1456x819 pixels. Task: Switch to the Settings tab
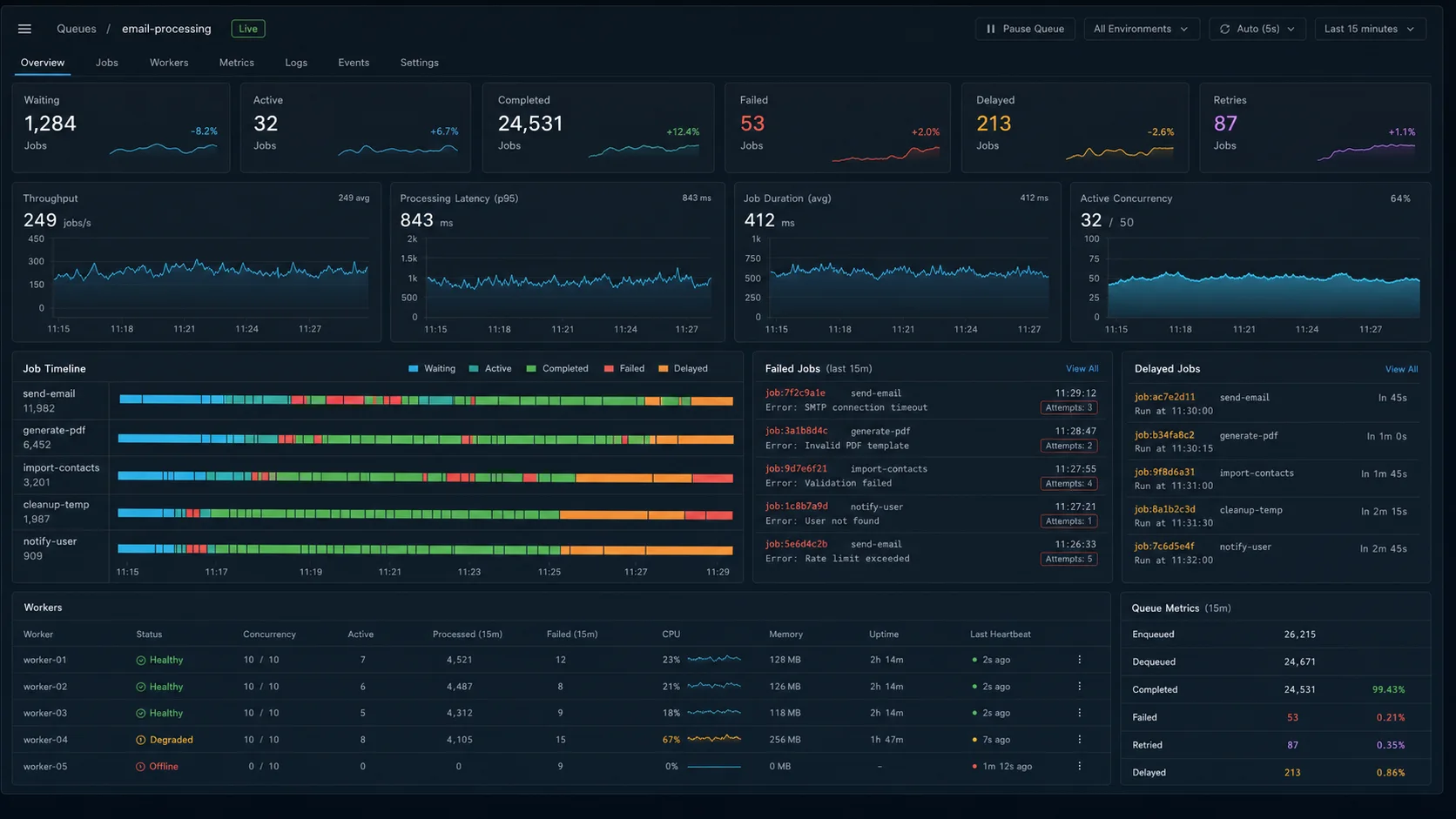coord(420,63)
